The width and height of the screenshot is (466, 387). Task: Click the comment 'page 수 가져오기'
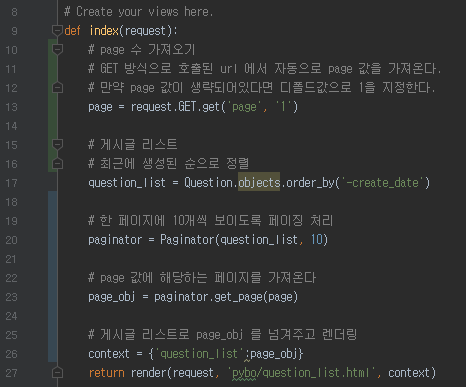pyautogui.click(x=142, y=50)
